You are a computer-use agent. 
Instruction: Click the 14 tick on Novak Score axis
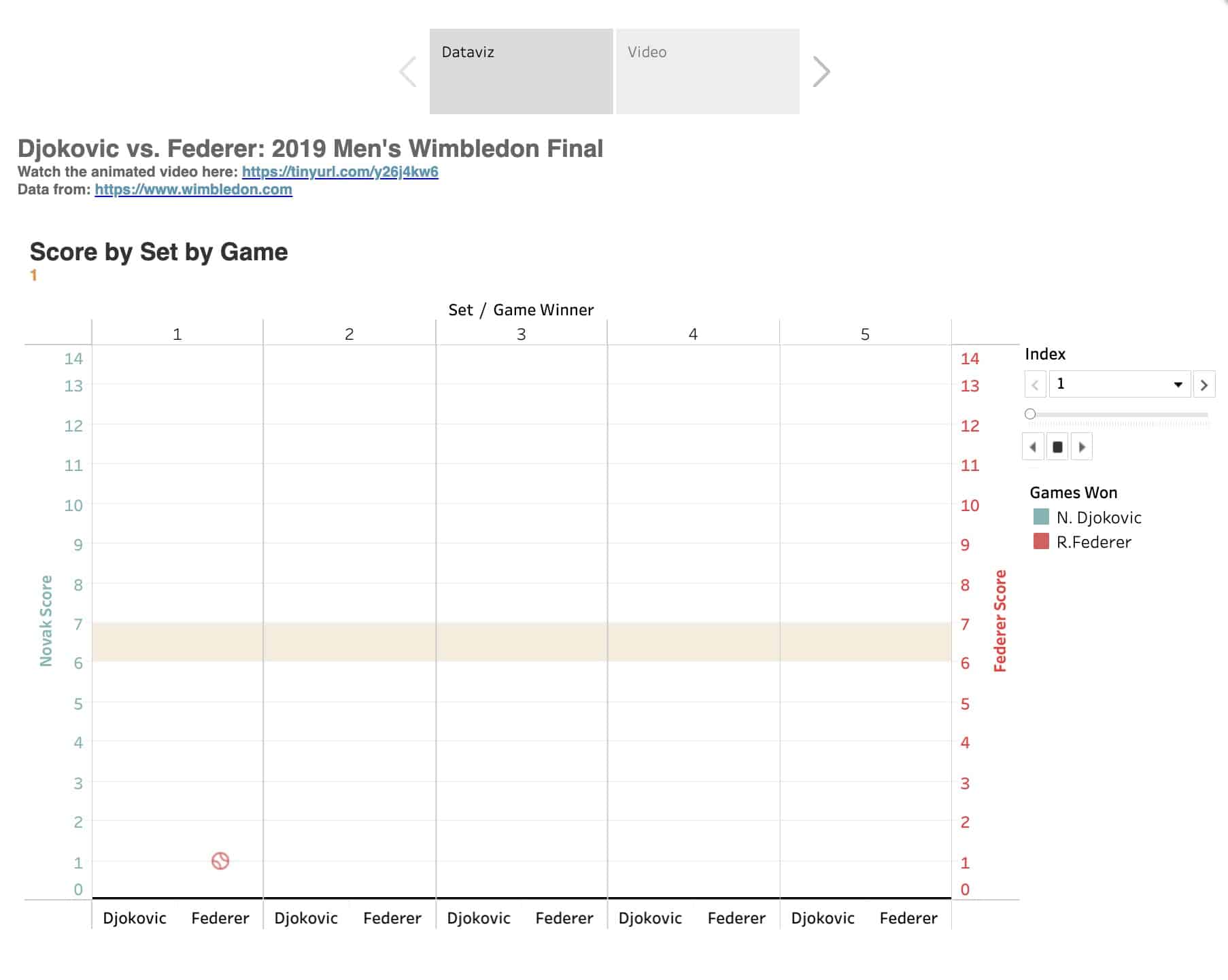(73, 359)
